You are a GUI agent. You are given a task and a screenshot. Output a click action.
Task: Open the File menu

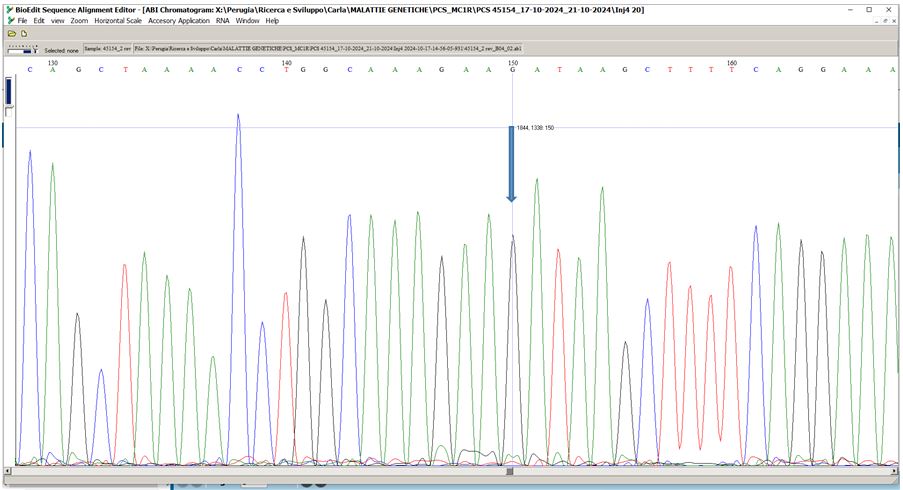coord(22,20)
